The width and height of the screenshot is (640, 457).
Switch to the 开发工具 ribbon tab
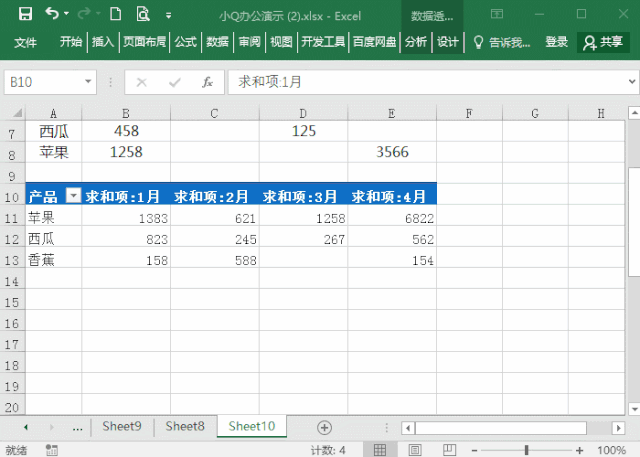(323, 42)
